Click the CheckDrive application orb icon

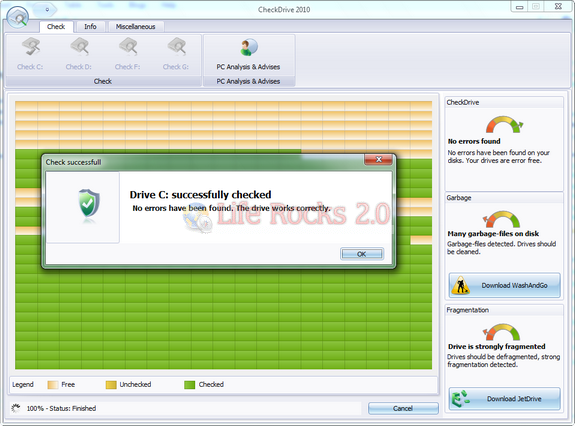tap(17, 17)
